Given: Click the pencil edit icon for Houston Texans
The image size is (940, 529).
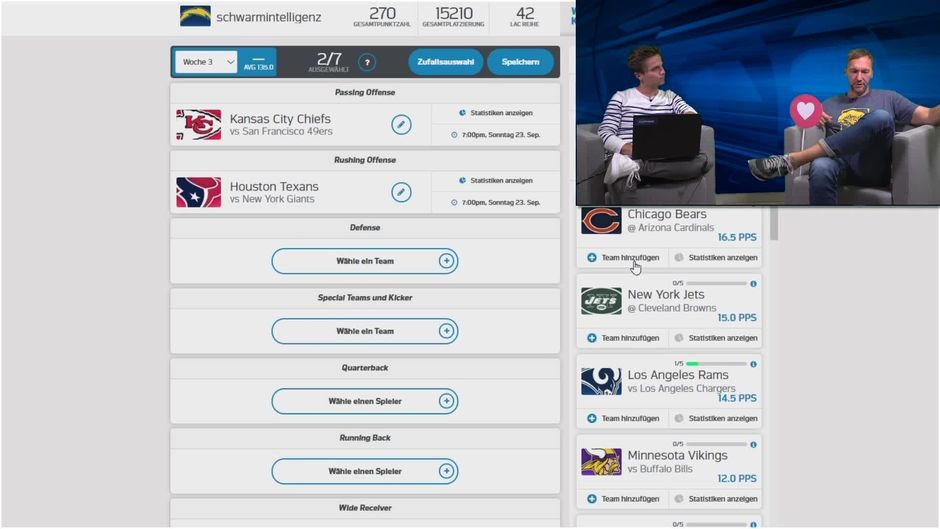Looking at the screenshot, I should [x=401, y=192].
